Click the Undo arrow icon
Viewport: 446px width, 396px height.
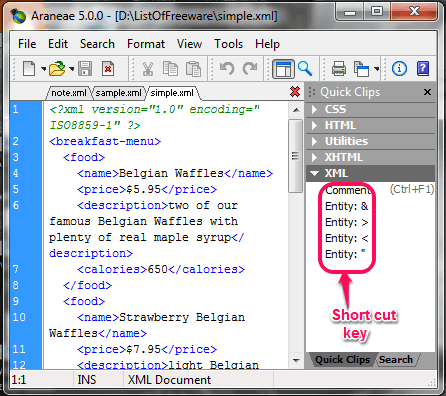tap(227, 68)
